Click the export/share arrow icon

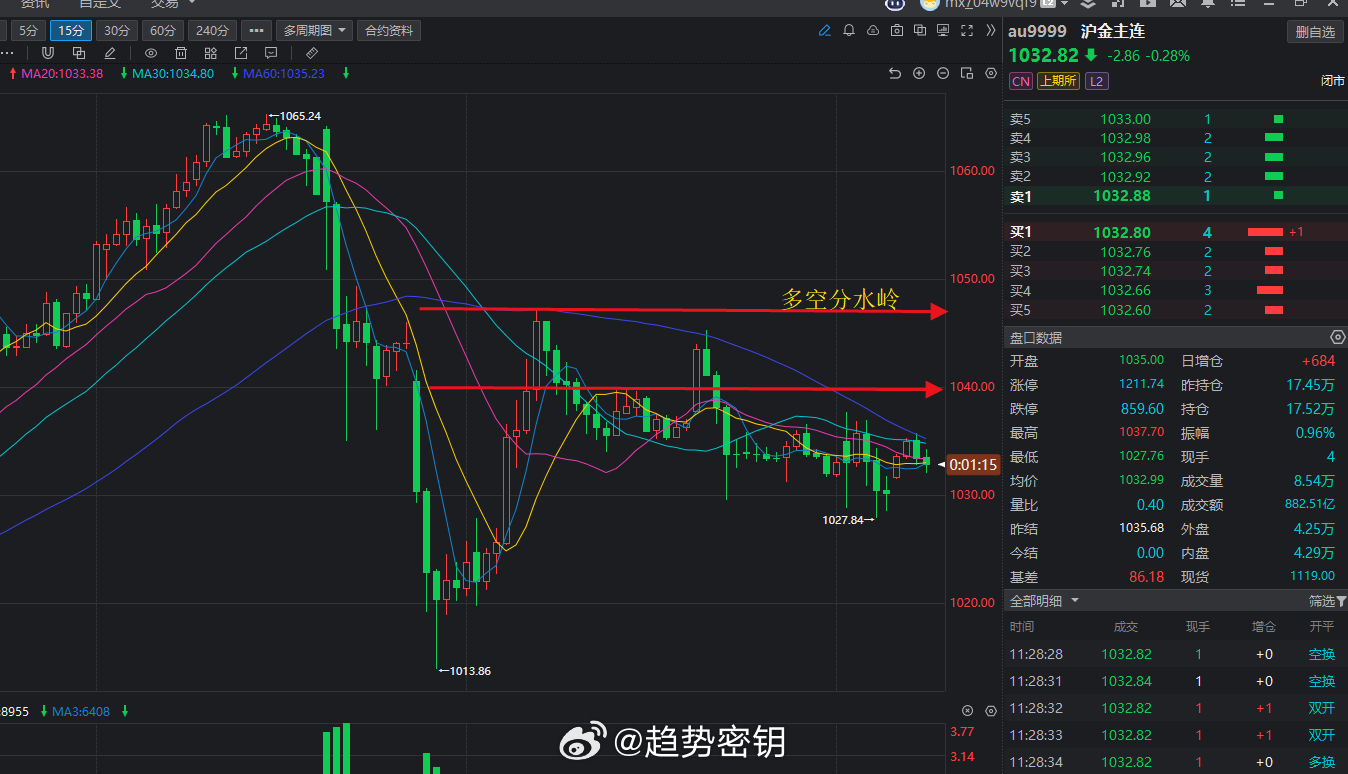tap(241, 53)
